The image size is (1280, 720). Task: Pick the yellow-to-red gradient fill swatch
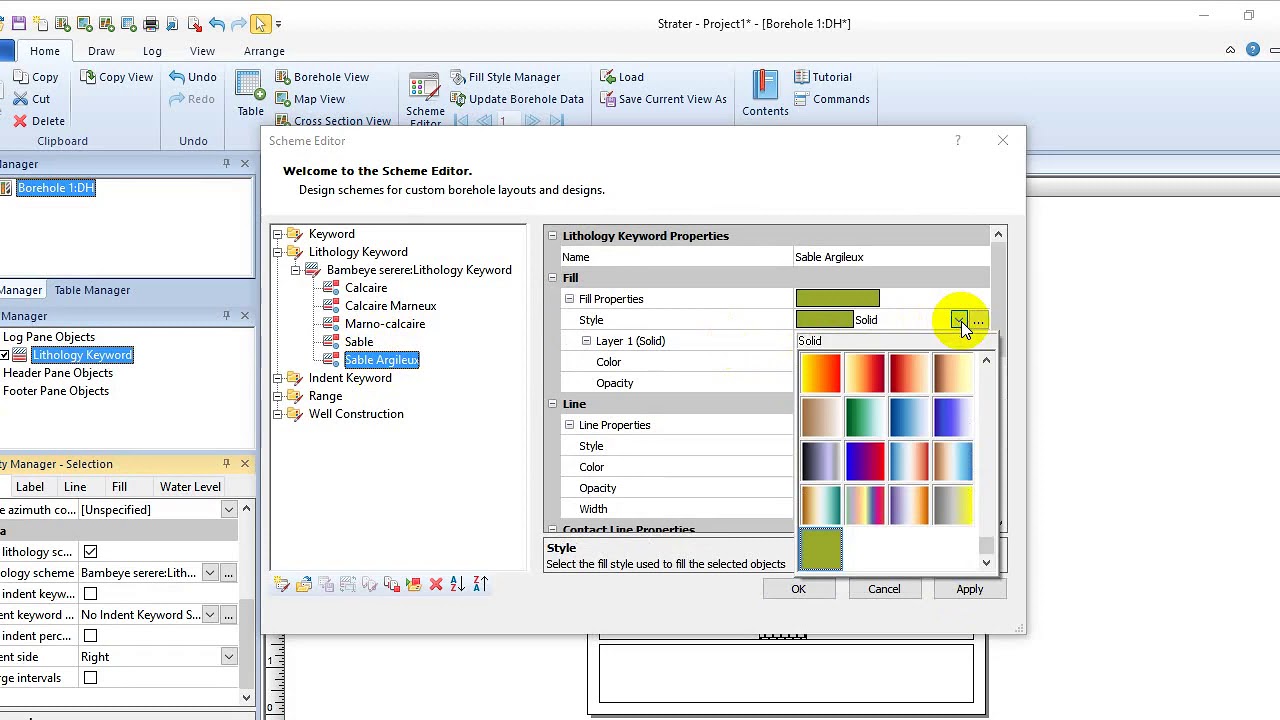click(821, 373)
